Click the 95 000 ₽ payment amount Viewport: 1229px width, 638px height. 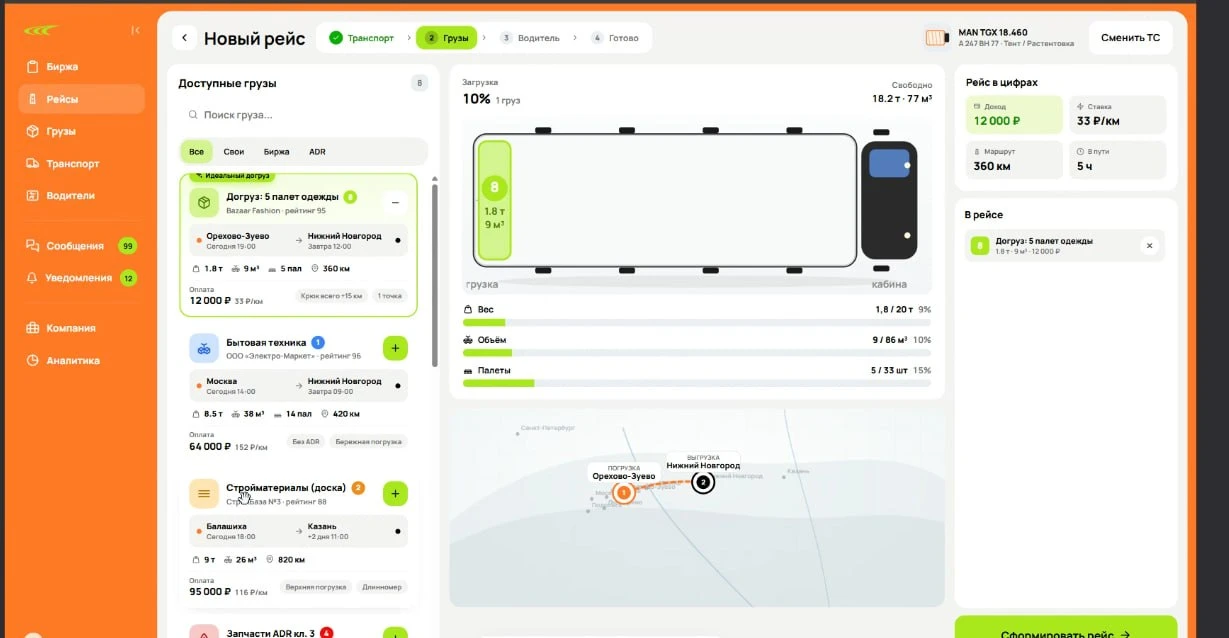(210, 592)
